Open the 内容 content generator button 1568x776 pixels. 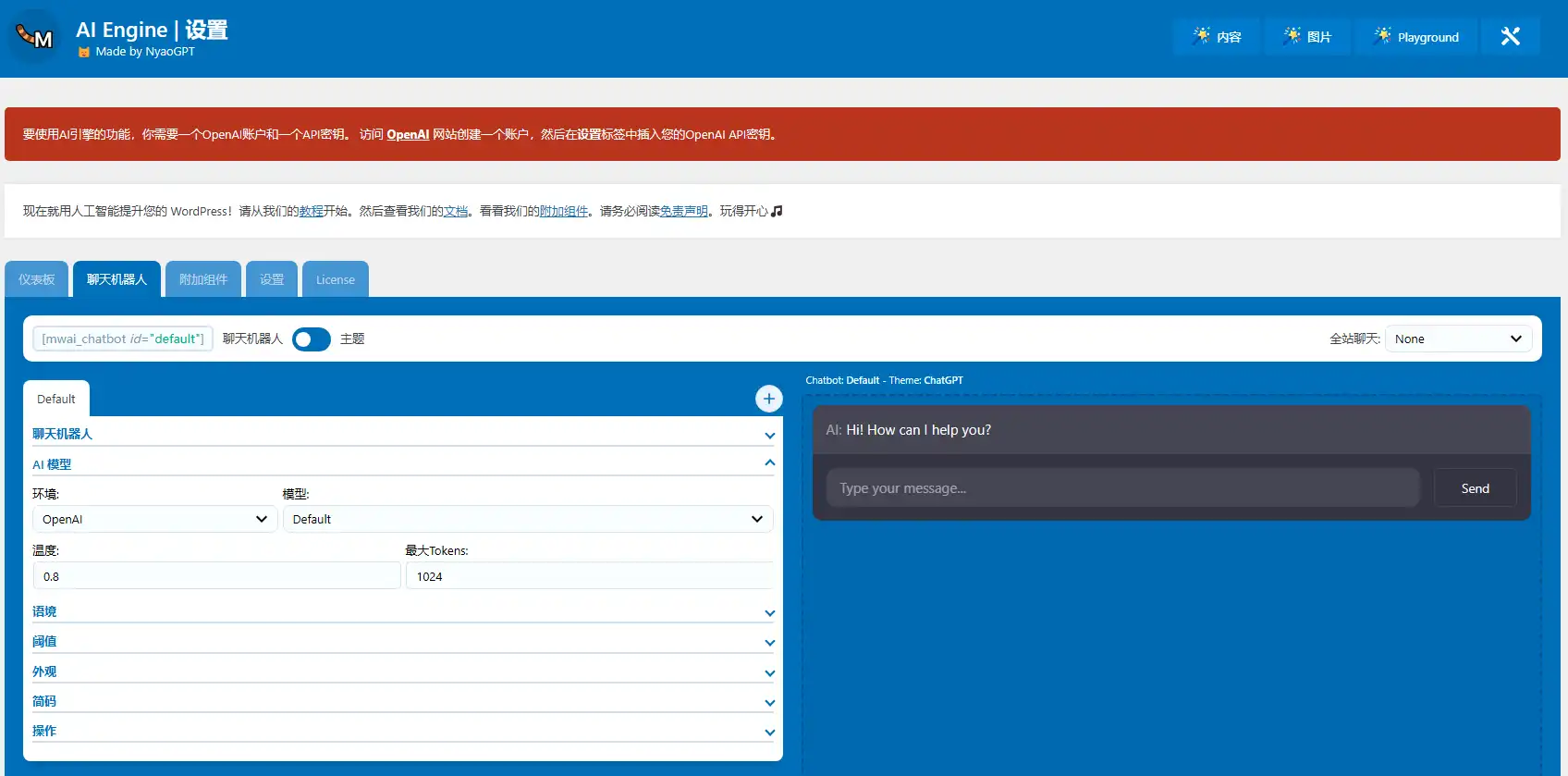pyautogui.click(x=1217, y=37)
